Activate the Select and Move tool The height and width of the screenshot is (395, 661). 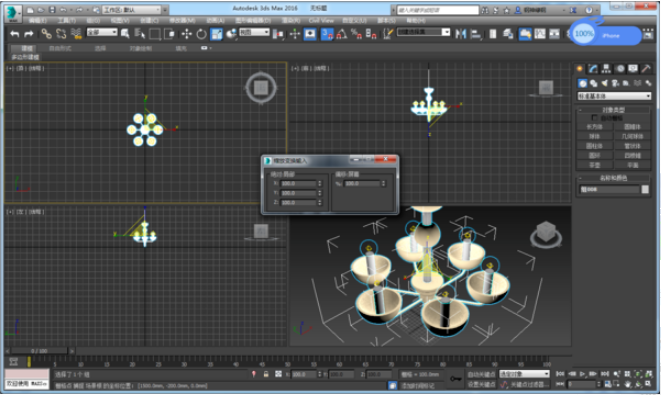pos(186,34)
